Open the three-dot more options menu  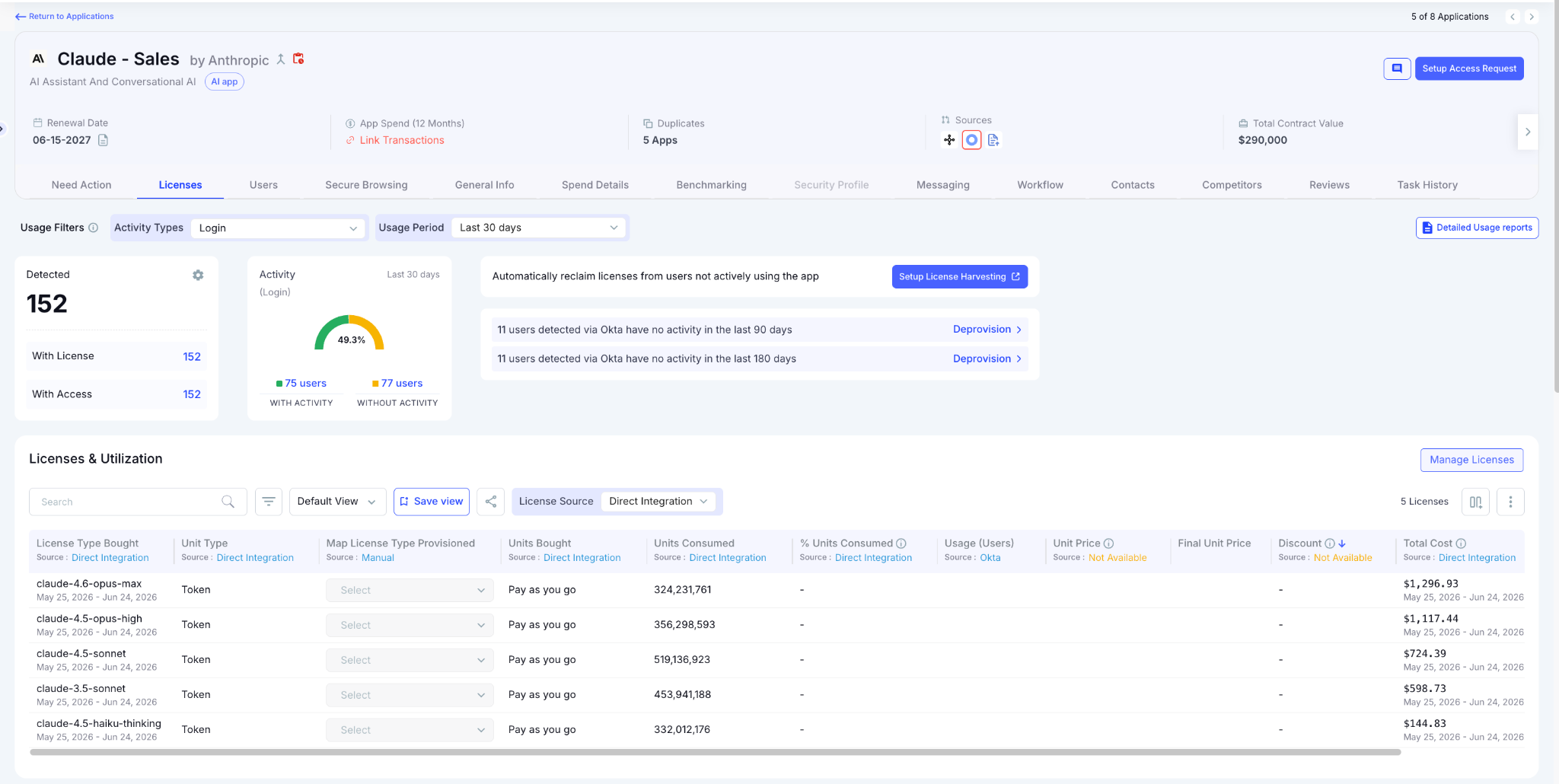[x=1510, y=502]
